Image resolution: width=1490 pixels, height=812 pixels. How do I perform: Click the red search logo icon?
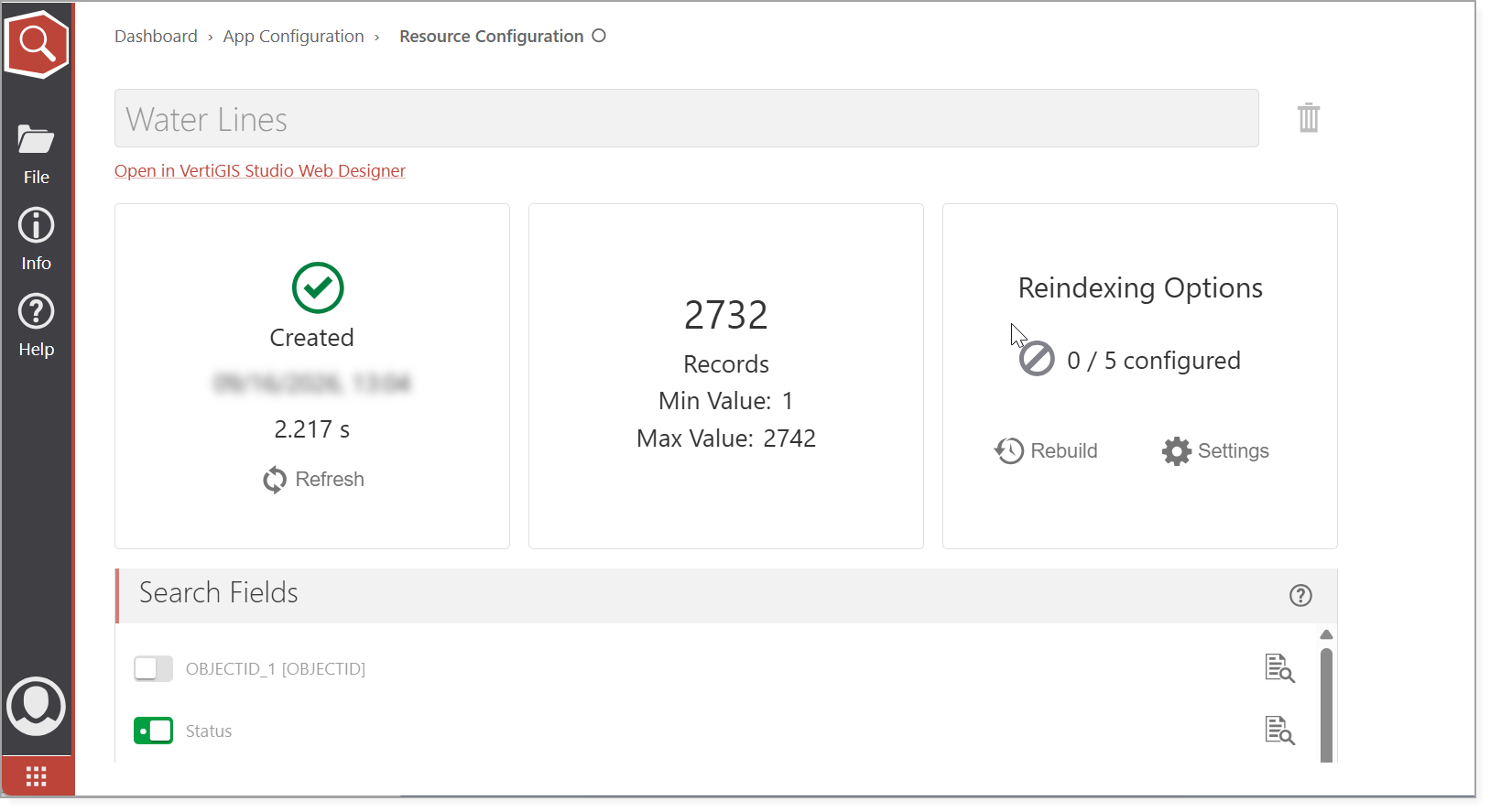tap(37, 43)
